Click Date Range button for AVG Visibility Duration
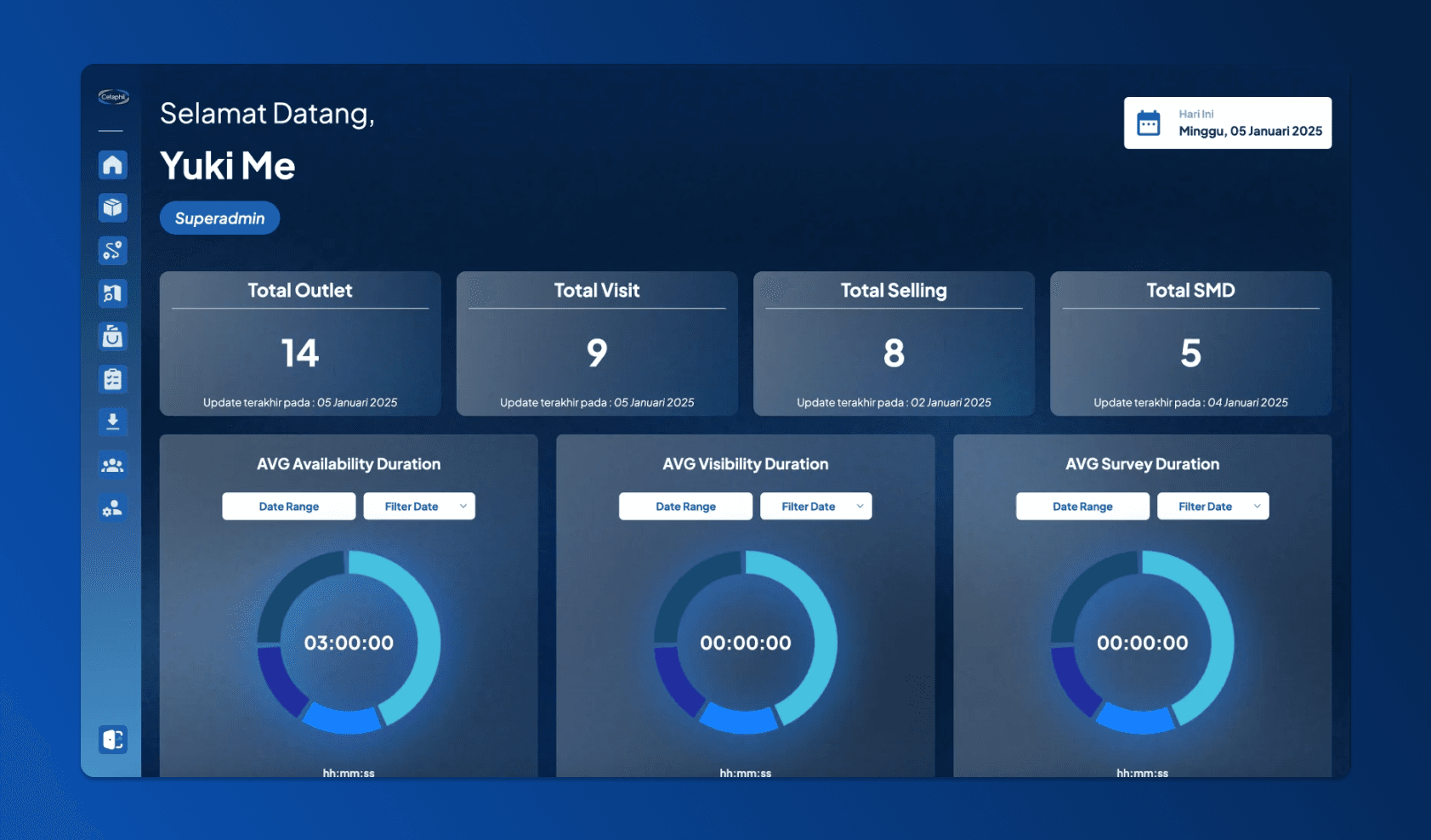 685,506
